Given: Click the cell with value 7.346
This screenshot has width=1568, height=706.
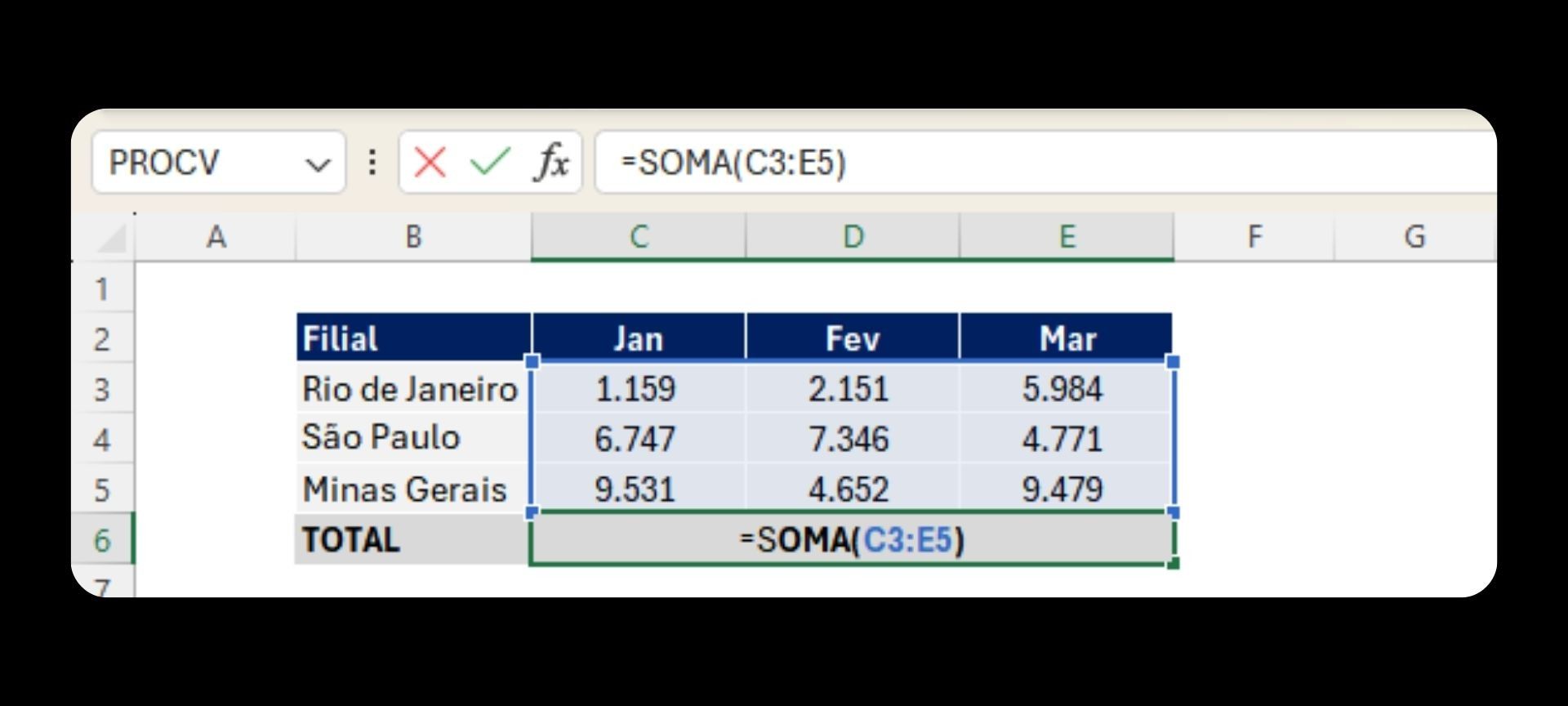Looking at the screenshot, I should [x=849, y=440].
